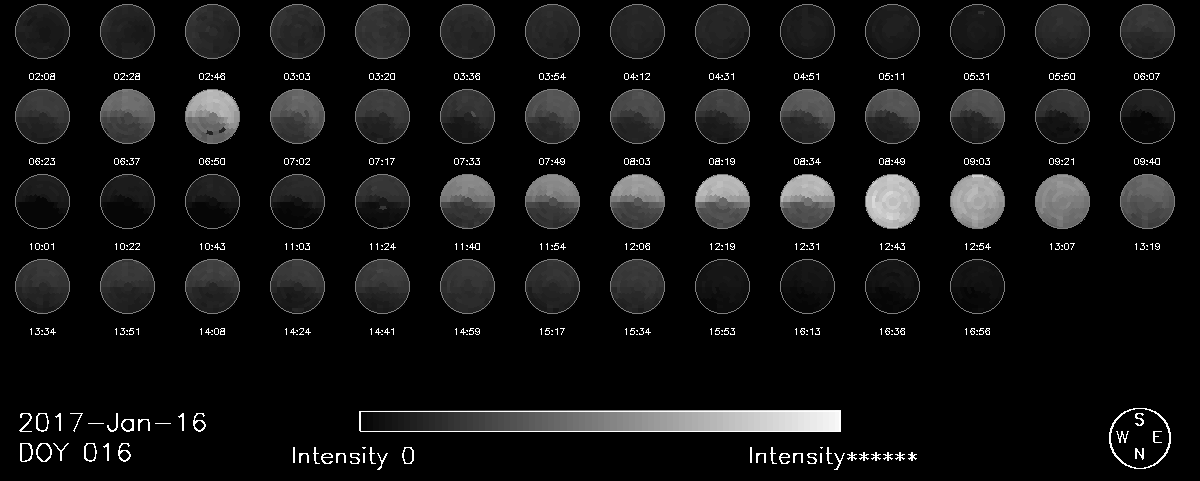Select the disk image above 15:34

pyautogui.click(x=637, y=288)
